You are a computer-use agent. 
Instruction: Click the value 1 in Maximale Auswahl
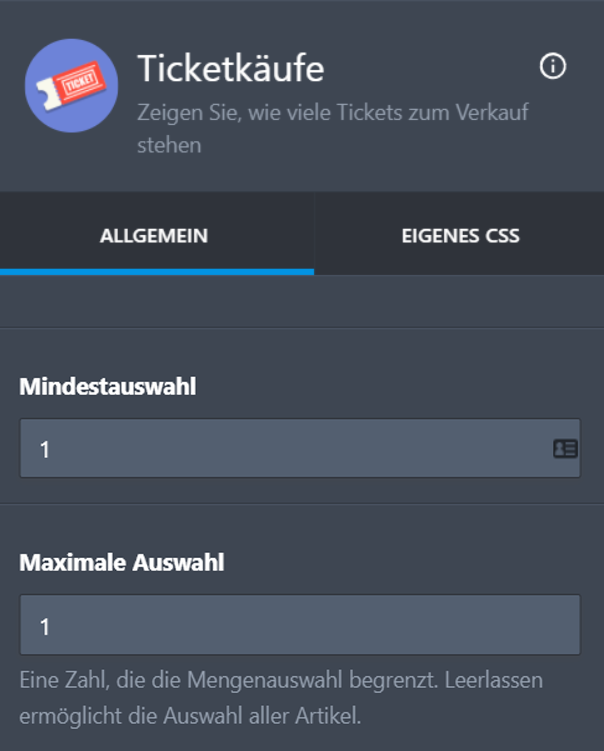[x=45, y=627]
